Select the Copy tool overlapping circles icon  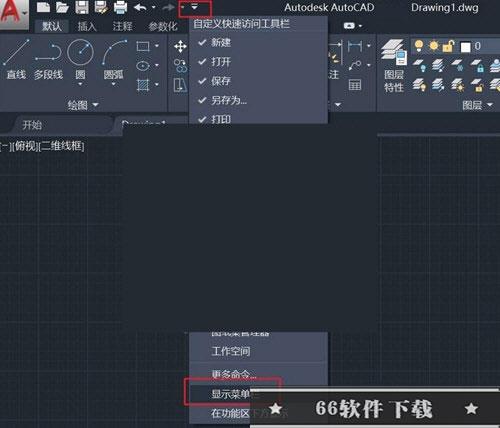coord(180,65)
